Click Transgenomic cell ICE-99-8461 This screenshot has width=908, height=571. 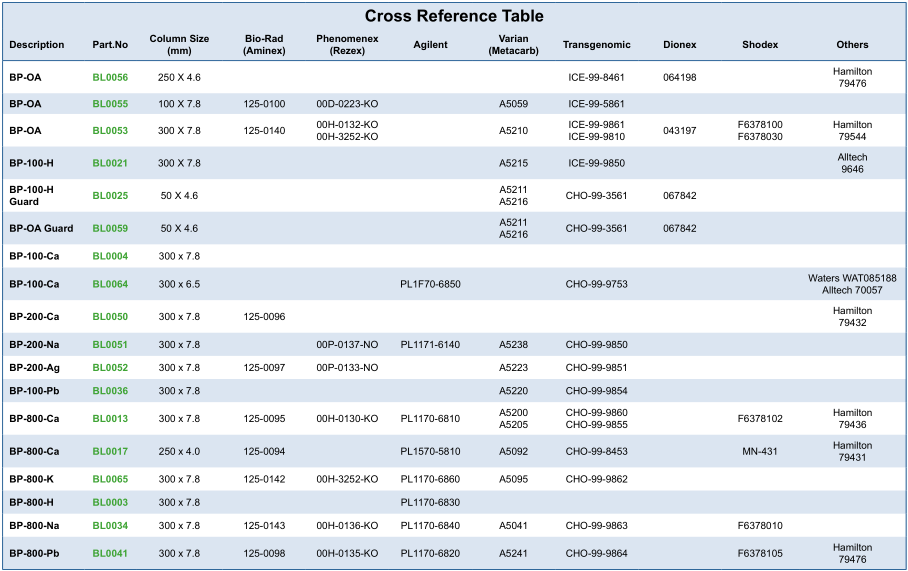coord(596,78)
